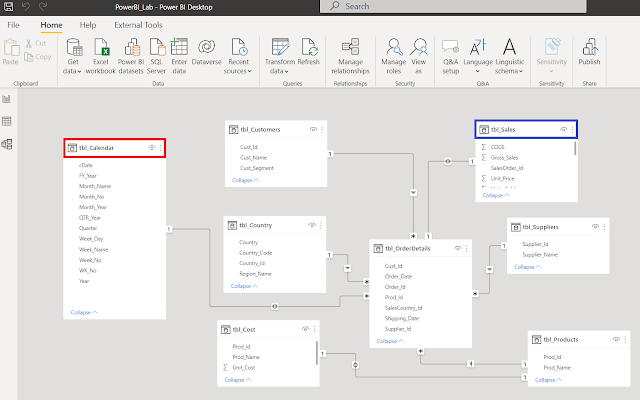Switch to Data view in sidebar
640x400 pixels.
point(7,121)
